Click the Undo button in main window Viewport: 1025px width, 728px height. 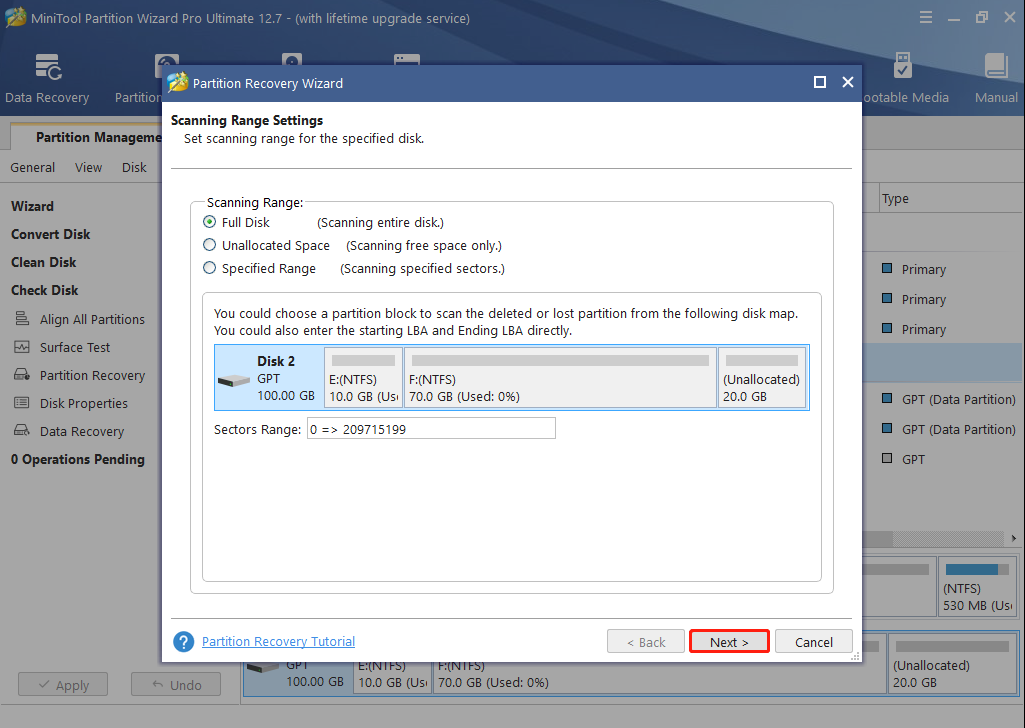pos(176,685)
